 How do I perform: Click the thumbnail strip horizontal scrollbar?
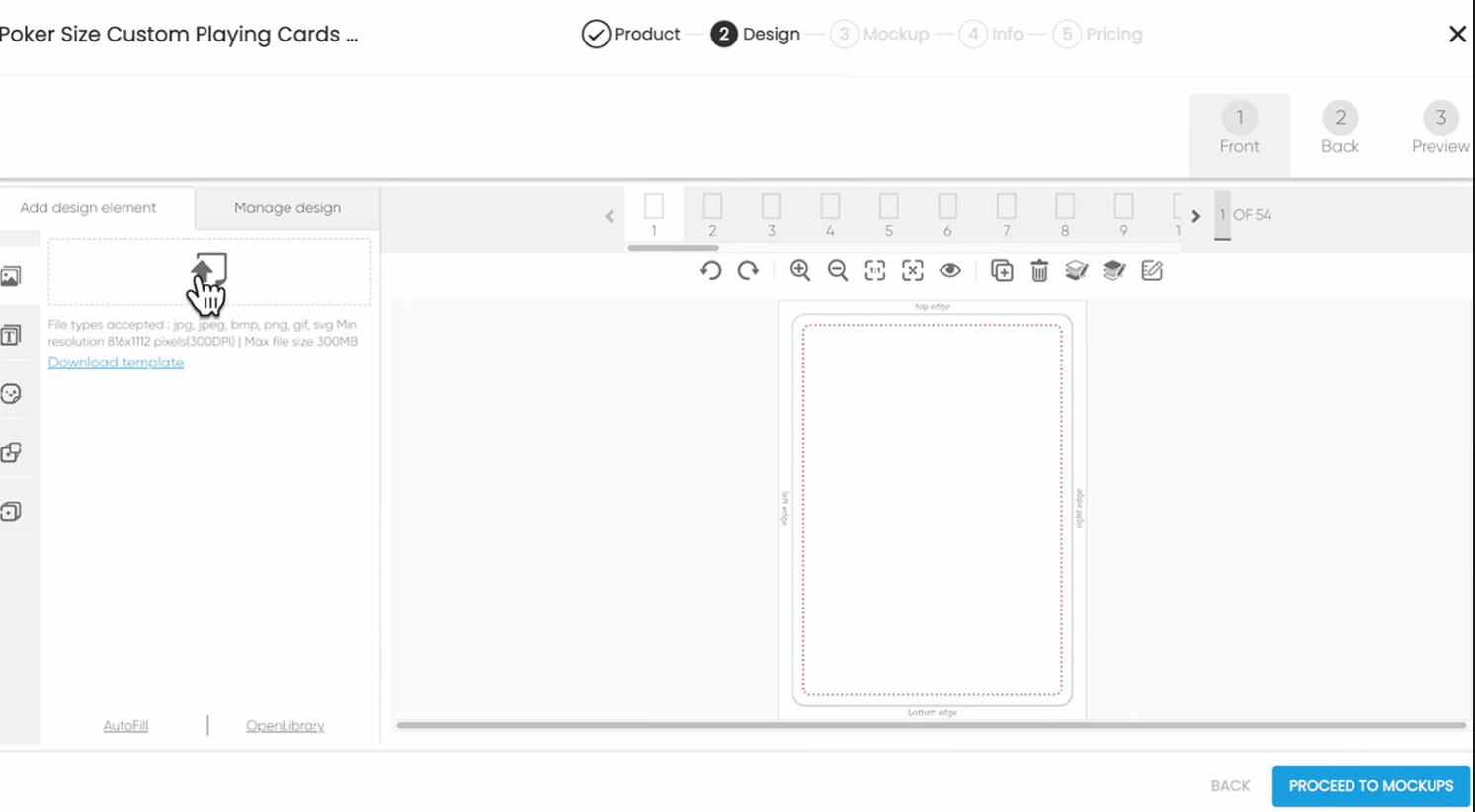tap(674, 248)
